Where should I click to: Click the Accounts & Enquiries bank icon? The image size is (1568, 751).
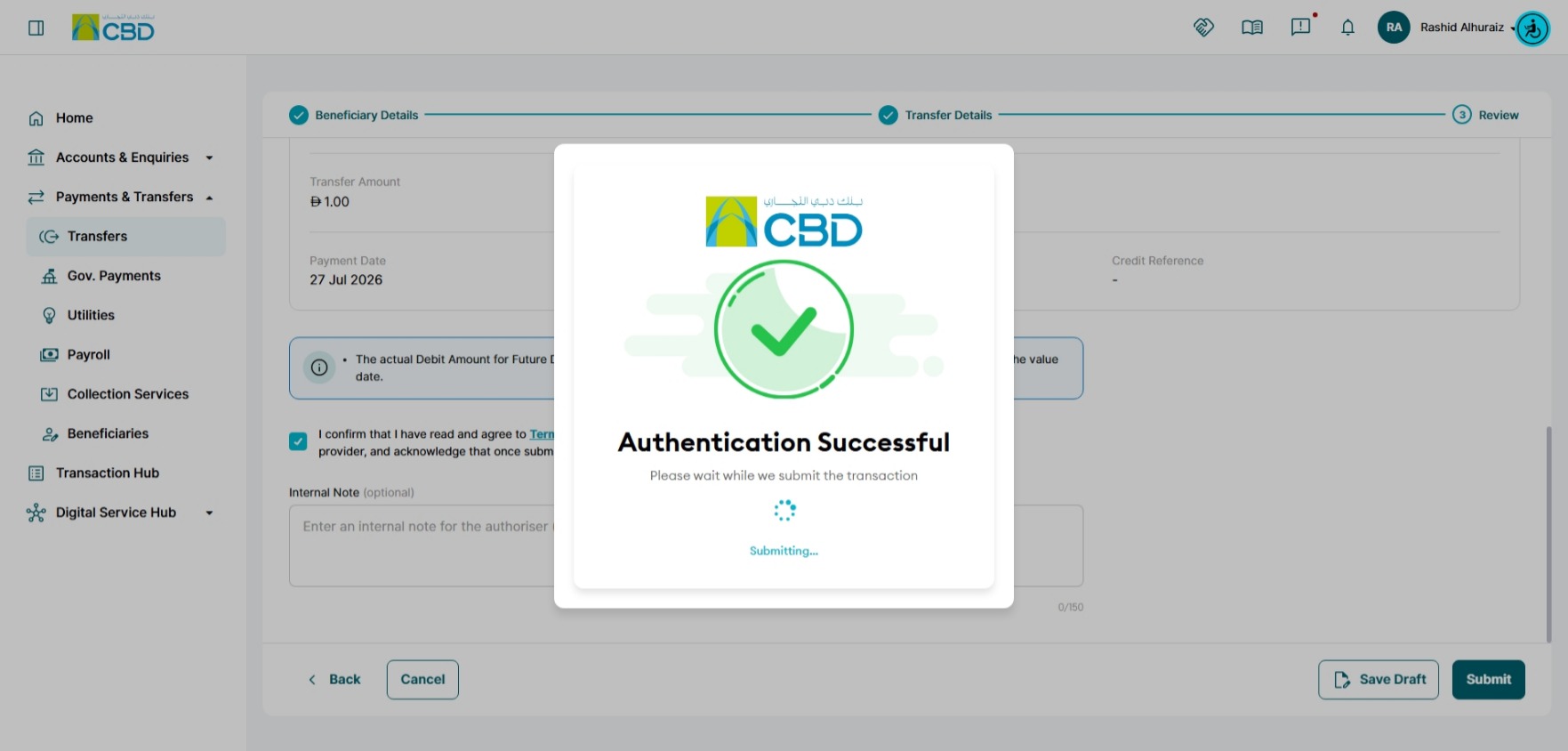[x=36, y=157]
